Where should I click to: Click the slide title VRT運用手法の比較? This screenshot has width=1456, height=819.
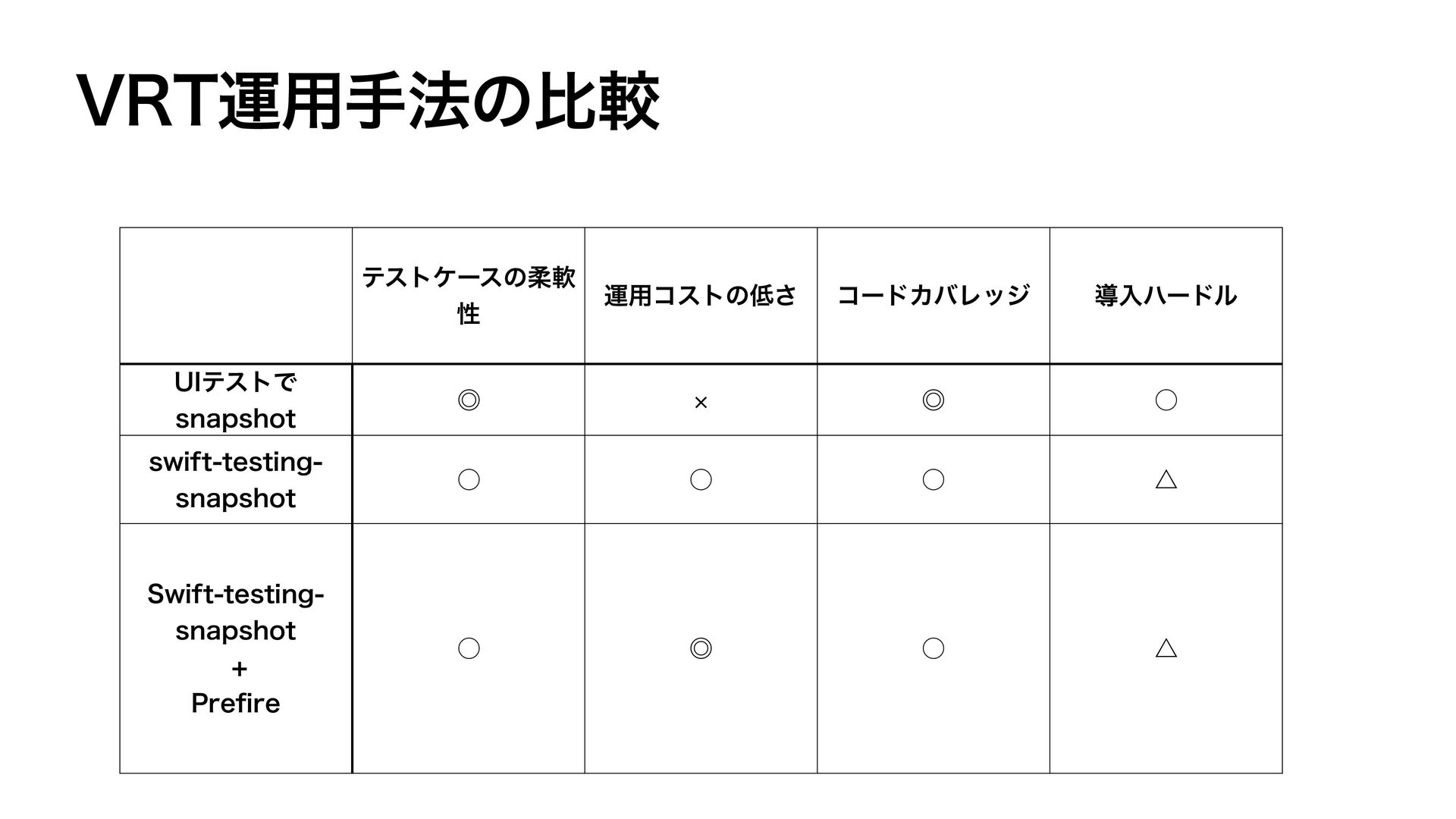(x=369, y=102)
